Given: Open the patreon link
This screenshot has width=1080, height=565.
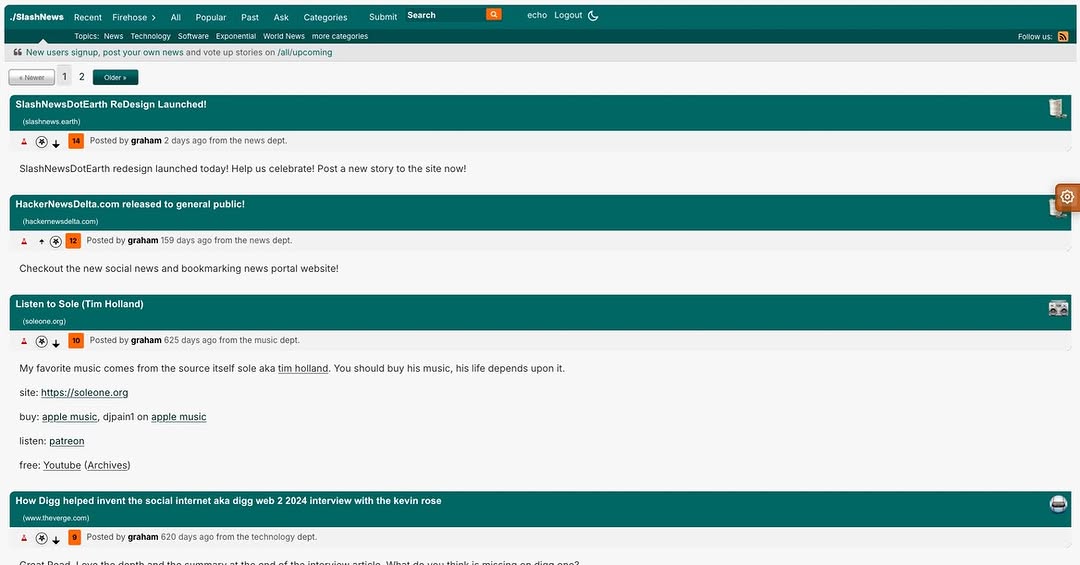Looking at the screenshot, I should click(x=67, y=441).
